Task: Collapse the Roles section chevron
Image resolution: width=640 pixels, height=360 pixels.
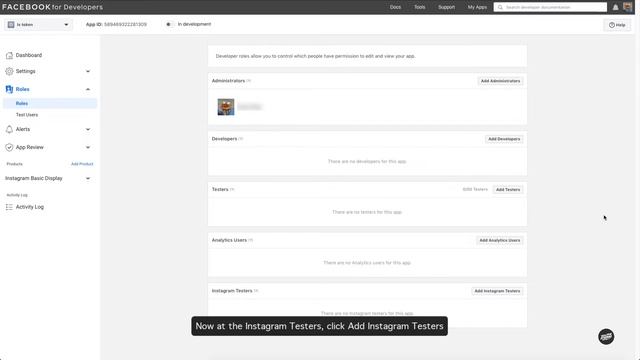Action: 88,89
